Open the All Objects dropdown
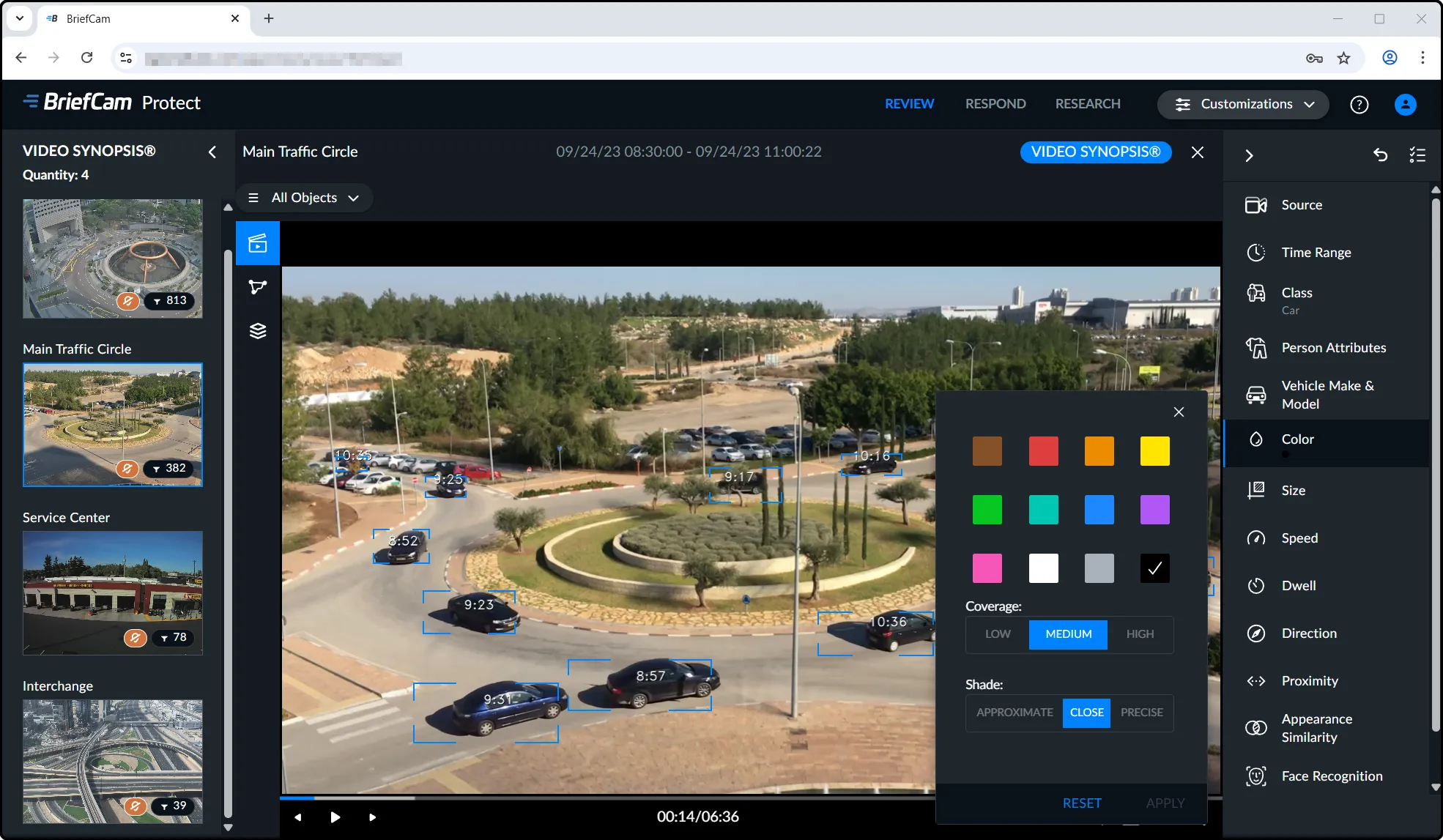Image resolution: width=1443 pixels, height=840 pixels. (305, 198)
